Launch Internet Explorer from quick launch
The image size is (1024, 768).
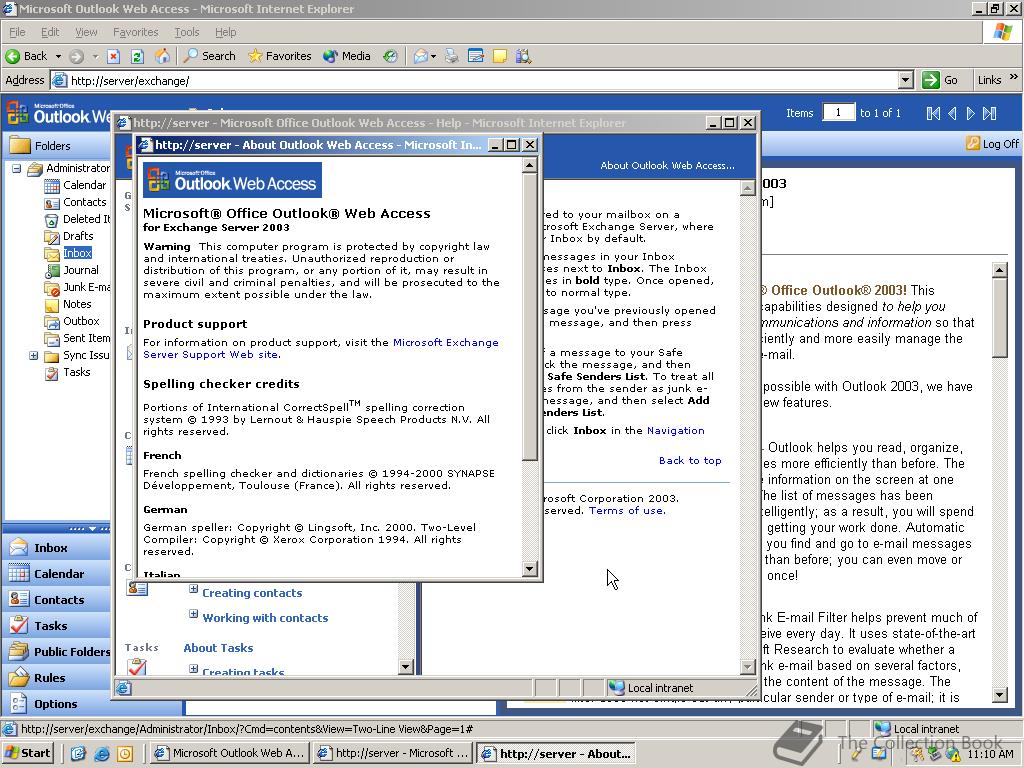(102, 754)
